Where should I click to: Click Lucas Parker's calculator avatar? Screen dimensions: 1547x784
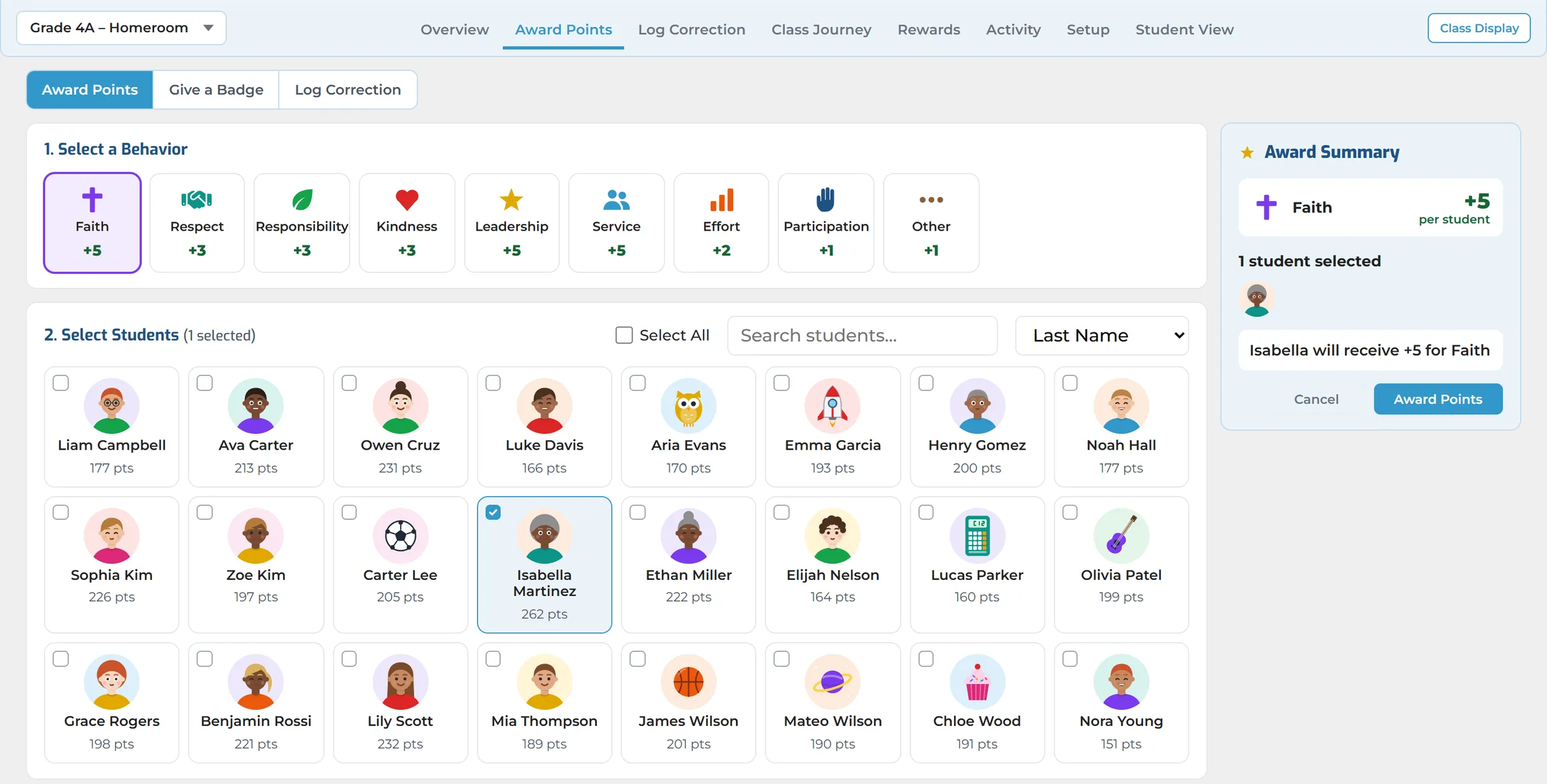tap(977, 535)
